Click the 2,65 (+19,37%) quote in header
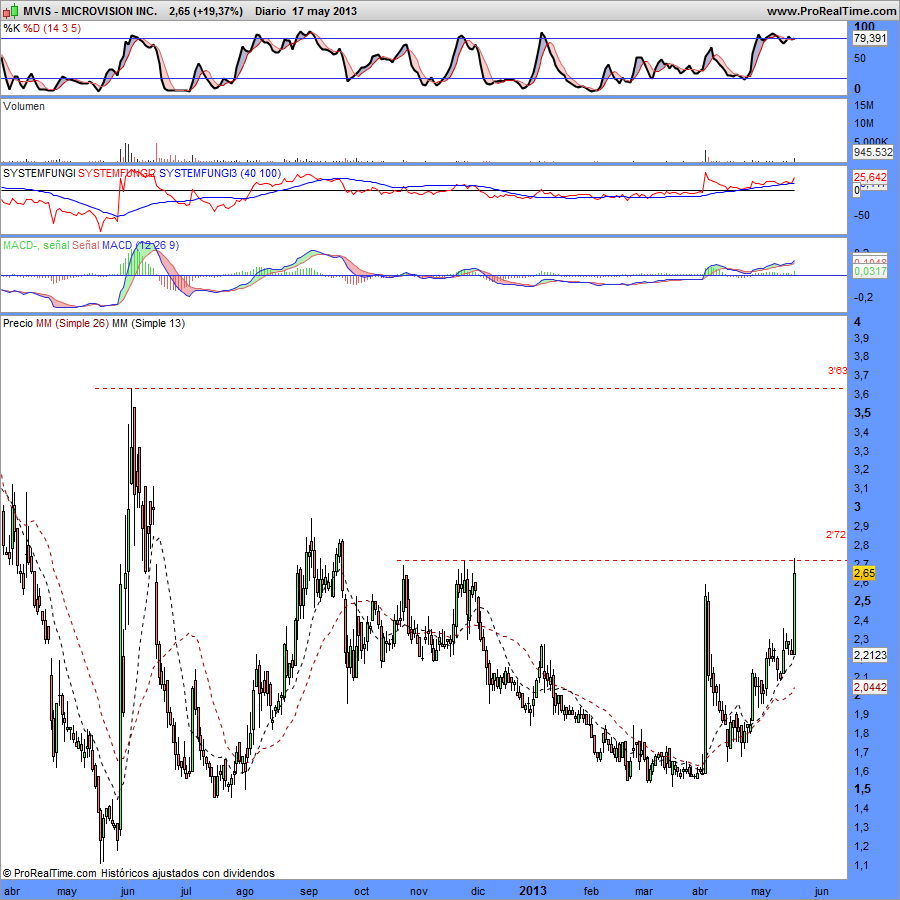The width and height of the screenshot is (900, 900). 206,11
